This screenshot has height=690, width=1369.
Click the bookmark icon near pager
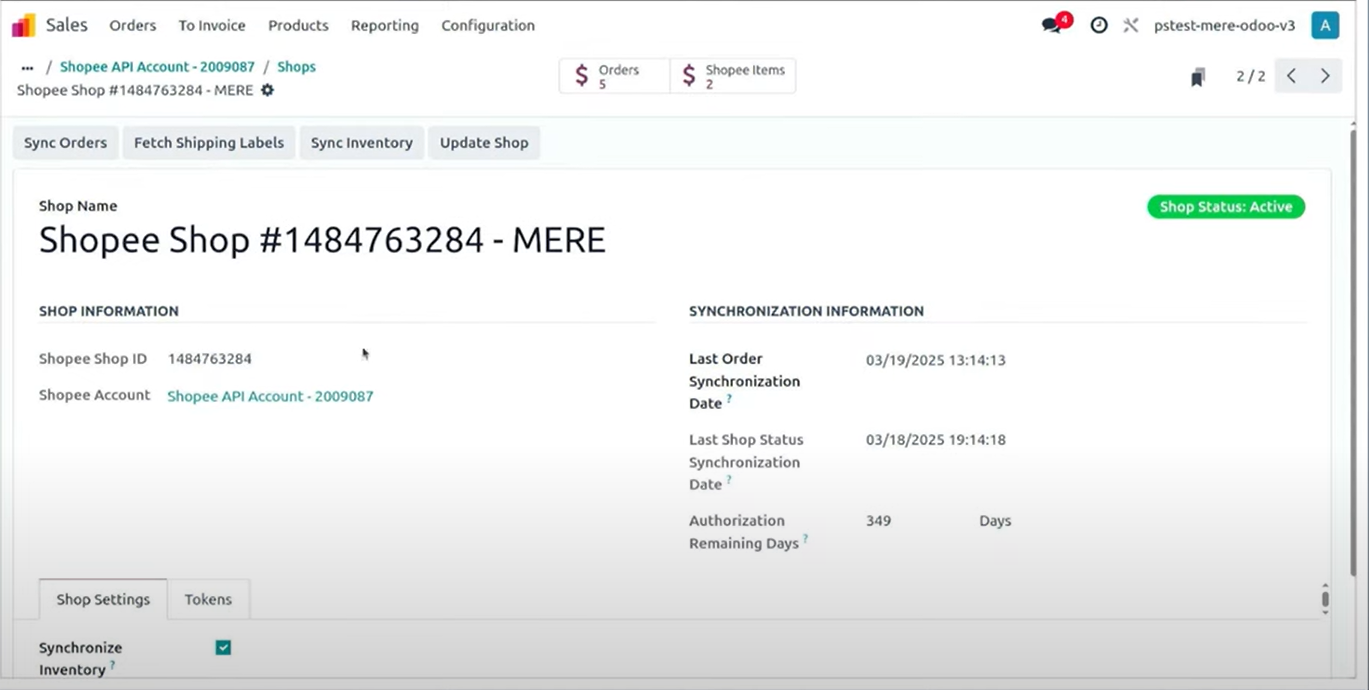pyautogui.click(x=1198, y=77)
